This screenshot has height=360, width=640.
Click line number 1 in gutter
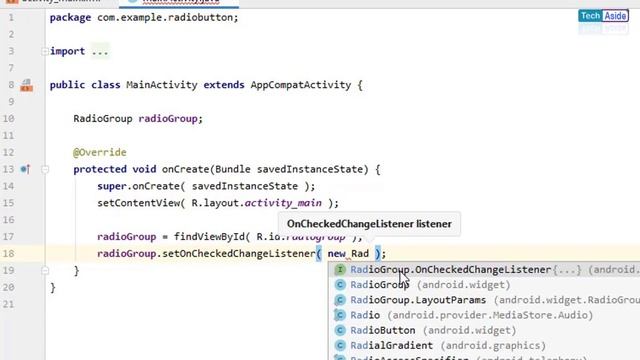tap(11, 18)
